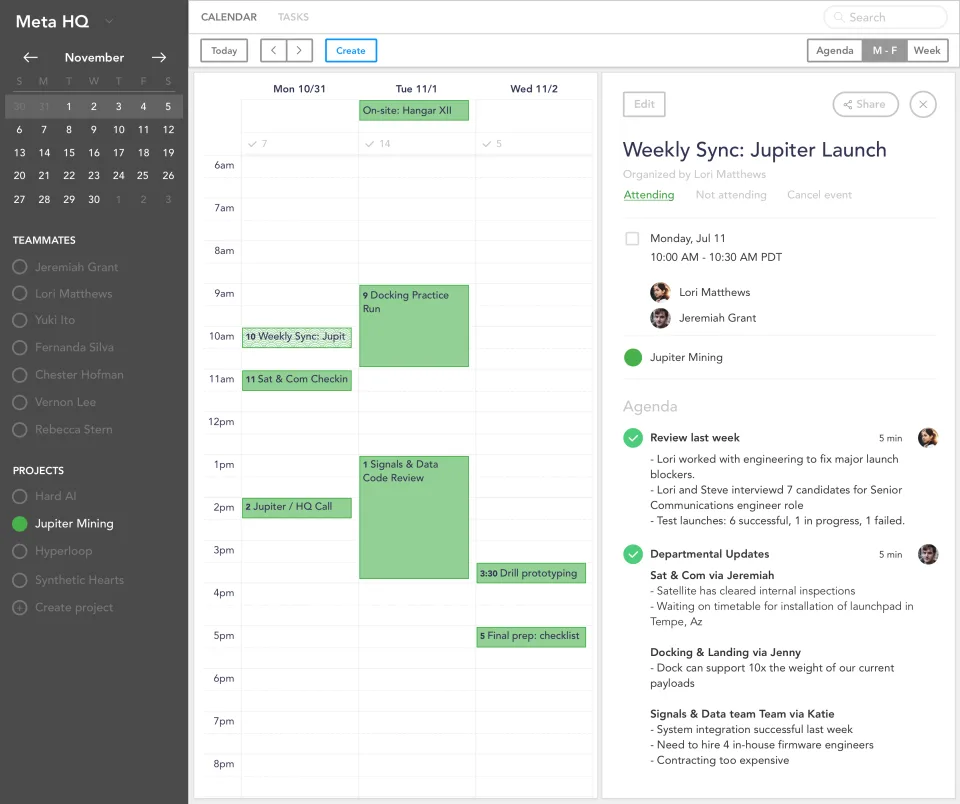Click the Create project plus icon
Viewport: 960px width, 804px height.
20,607
